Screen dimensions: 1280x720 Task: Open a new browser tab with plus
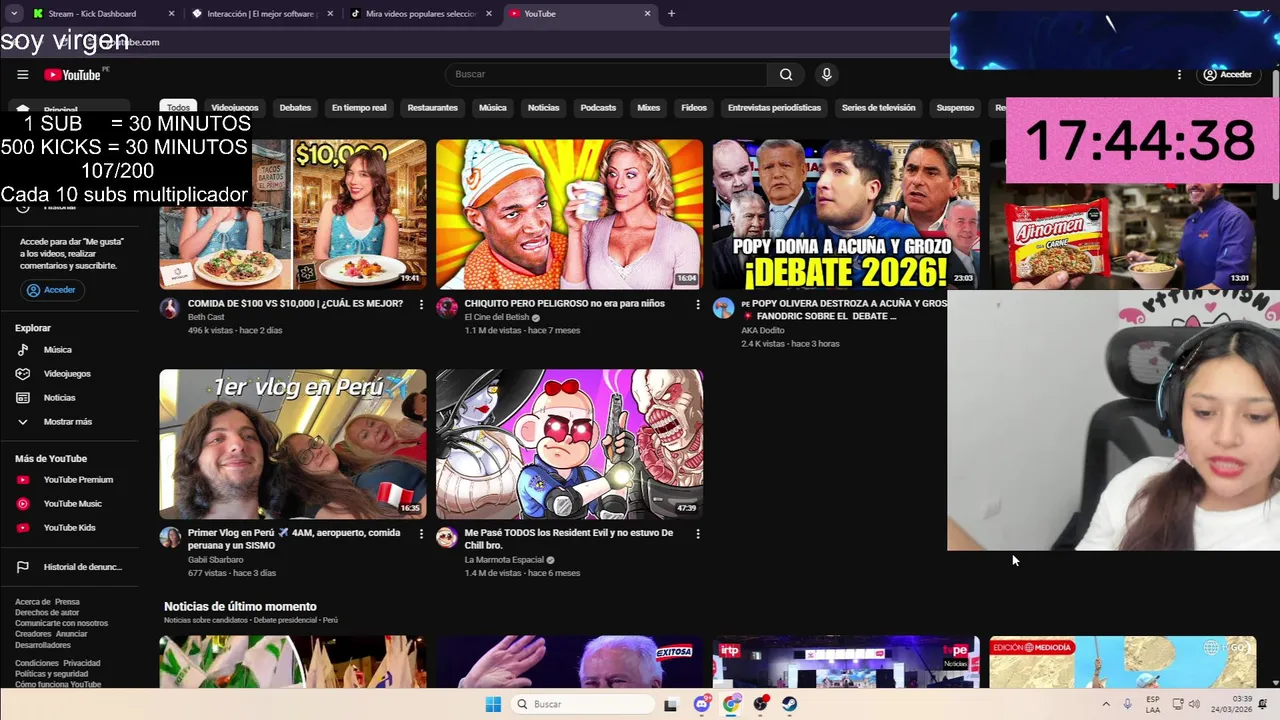(671, 14)
